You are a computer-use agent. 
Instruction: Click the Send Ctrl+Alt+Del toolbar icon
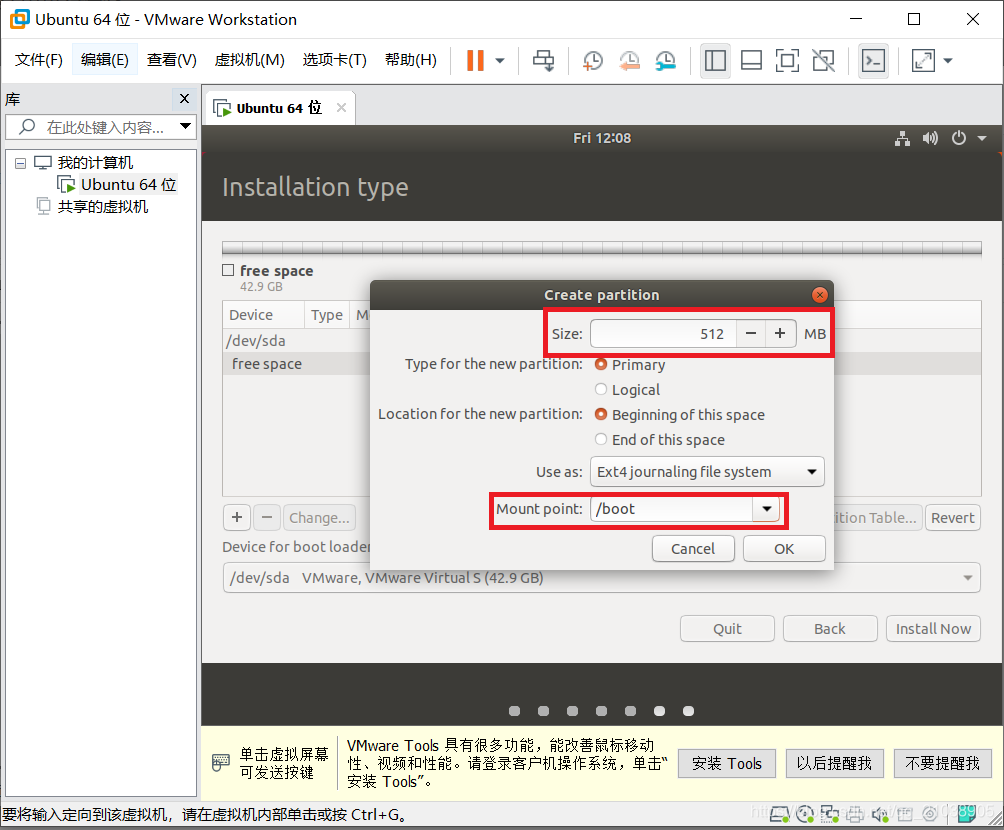(x=544, y=61)
